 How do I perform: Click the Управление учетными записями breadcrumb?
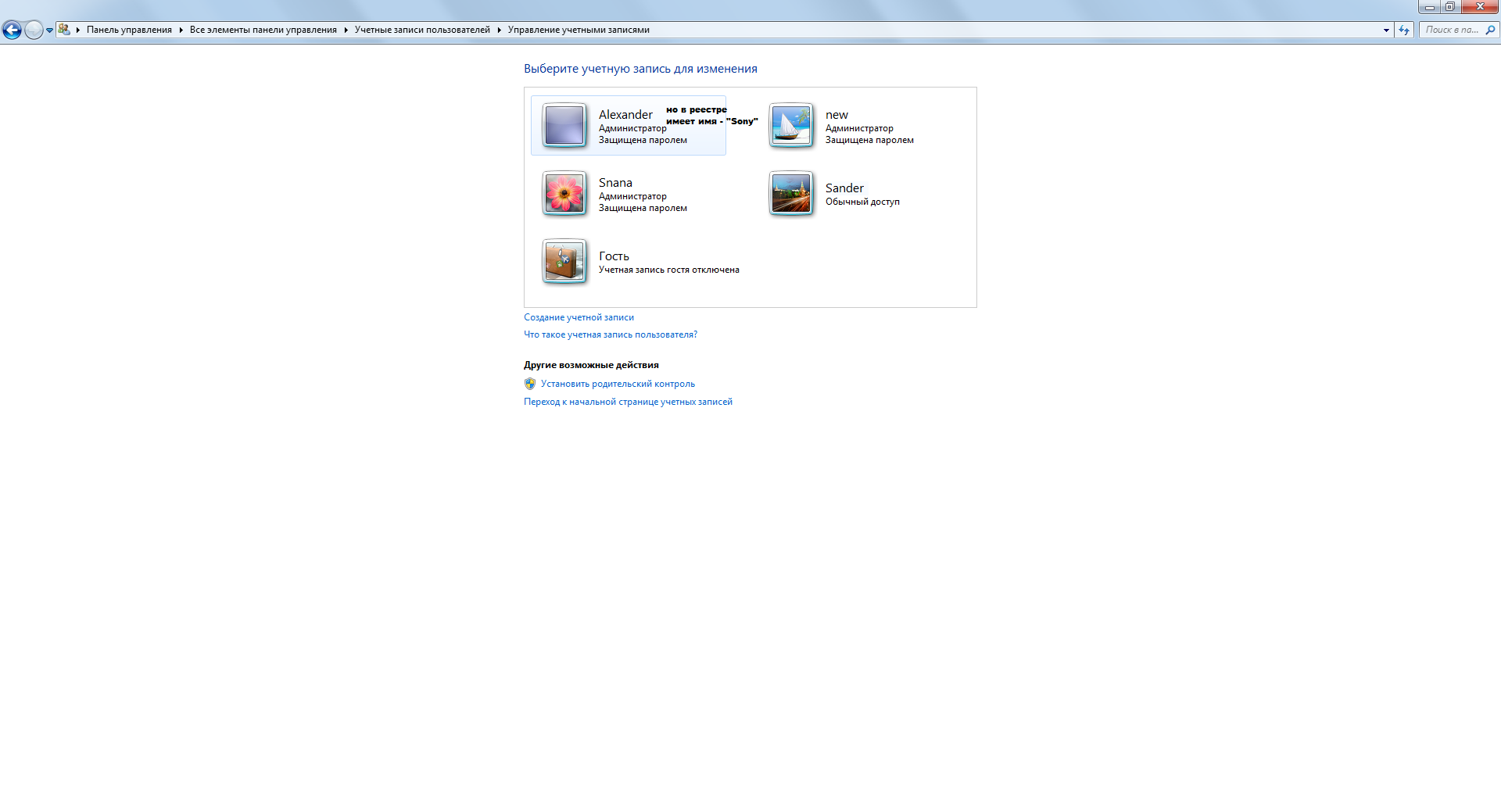pyautogui.click(x=579, y=30)
